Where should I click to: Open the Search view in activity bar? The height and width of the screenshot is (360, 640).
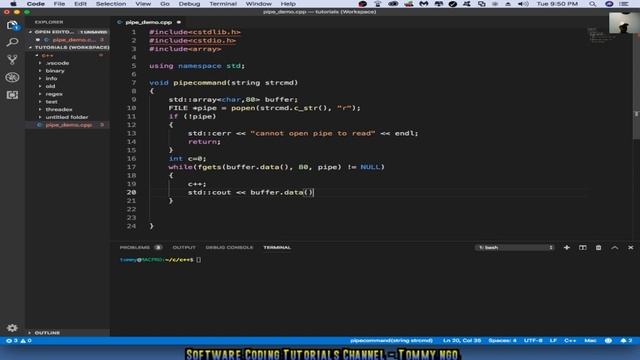pyautogui.click(x=12, y=42)
